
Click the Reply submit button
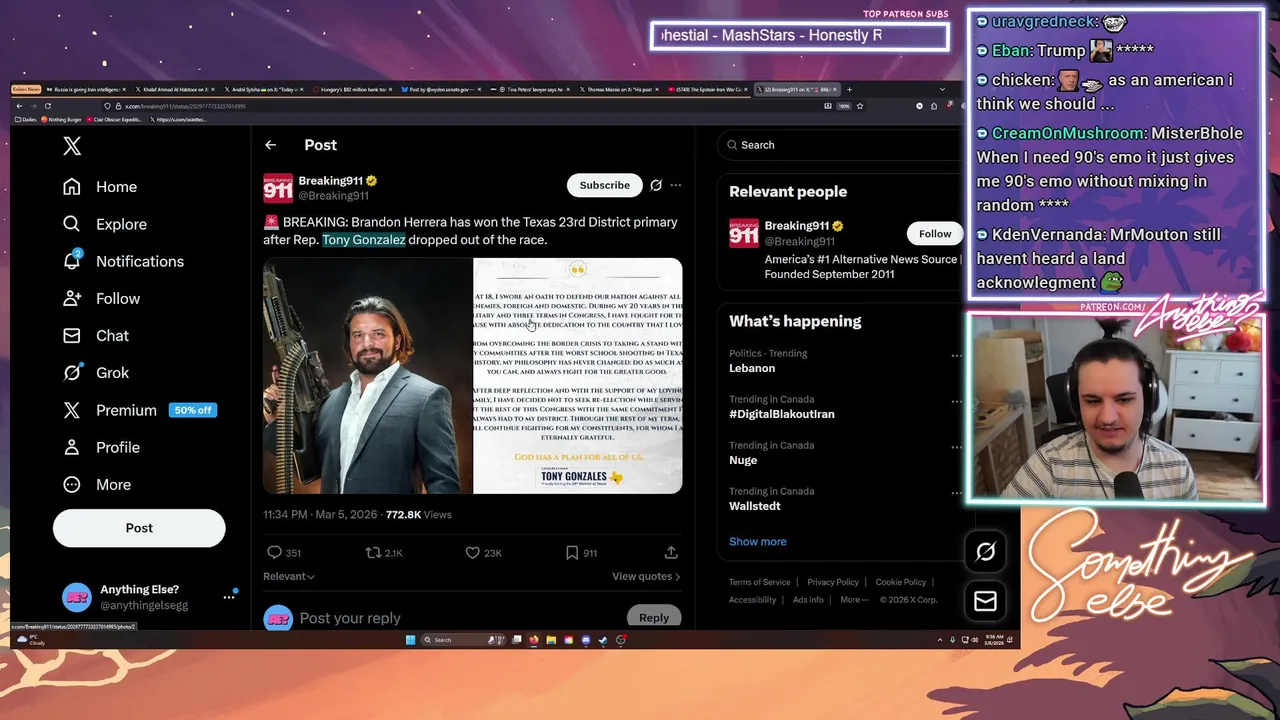coord(654,617)
